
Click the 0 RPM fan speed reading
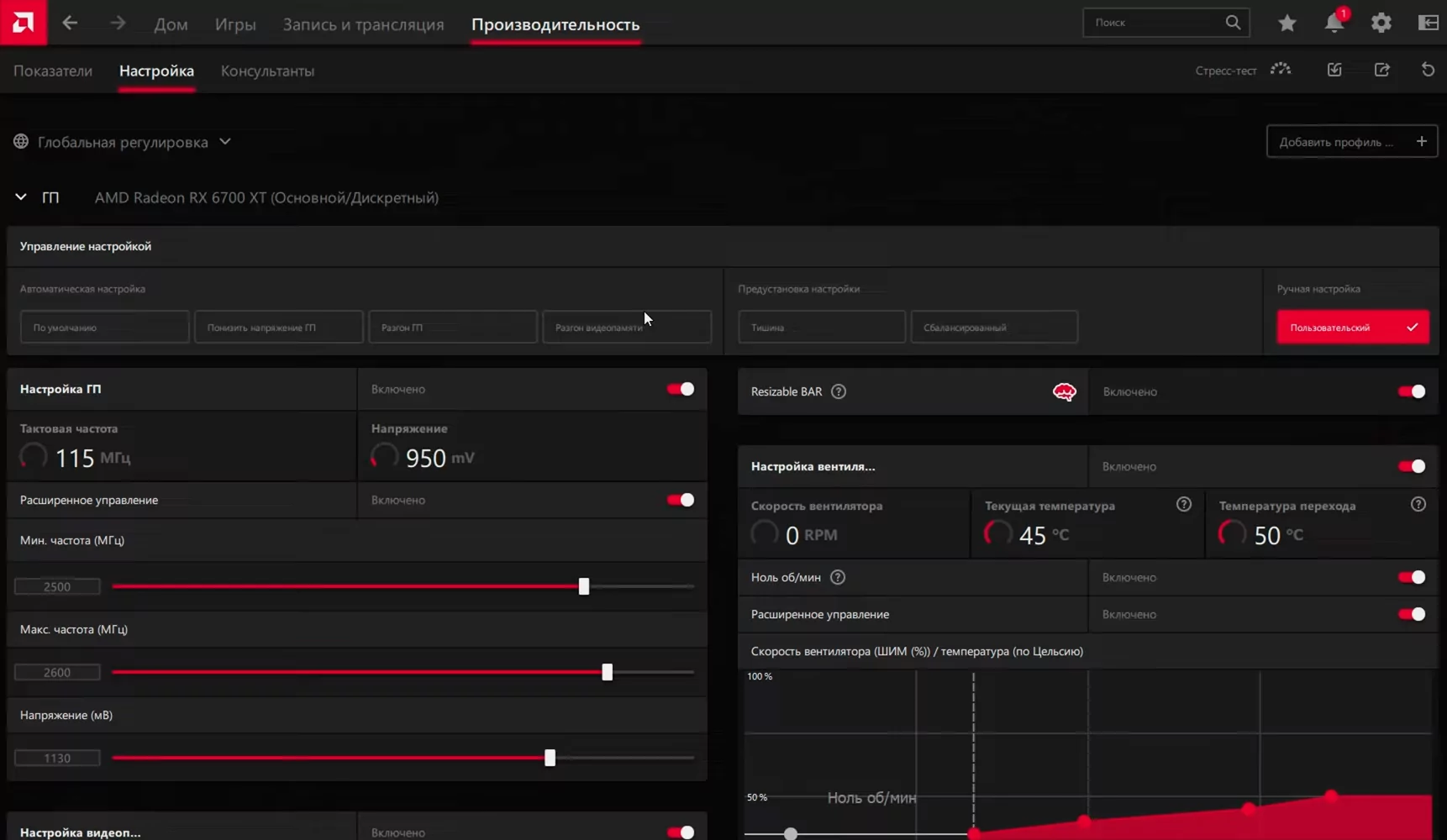point(812,535)
